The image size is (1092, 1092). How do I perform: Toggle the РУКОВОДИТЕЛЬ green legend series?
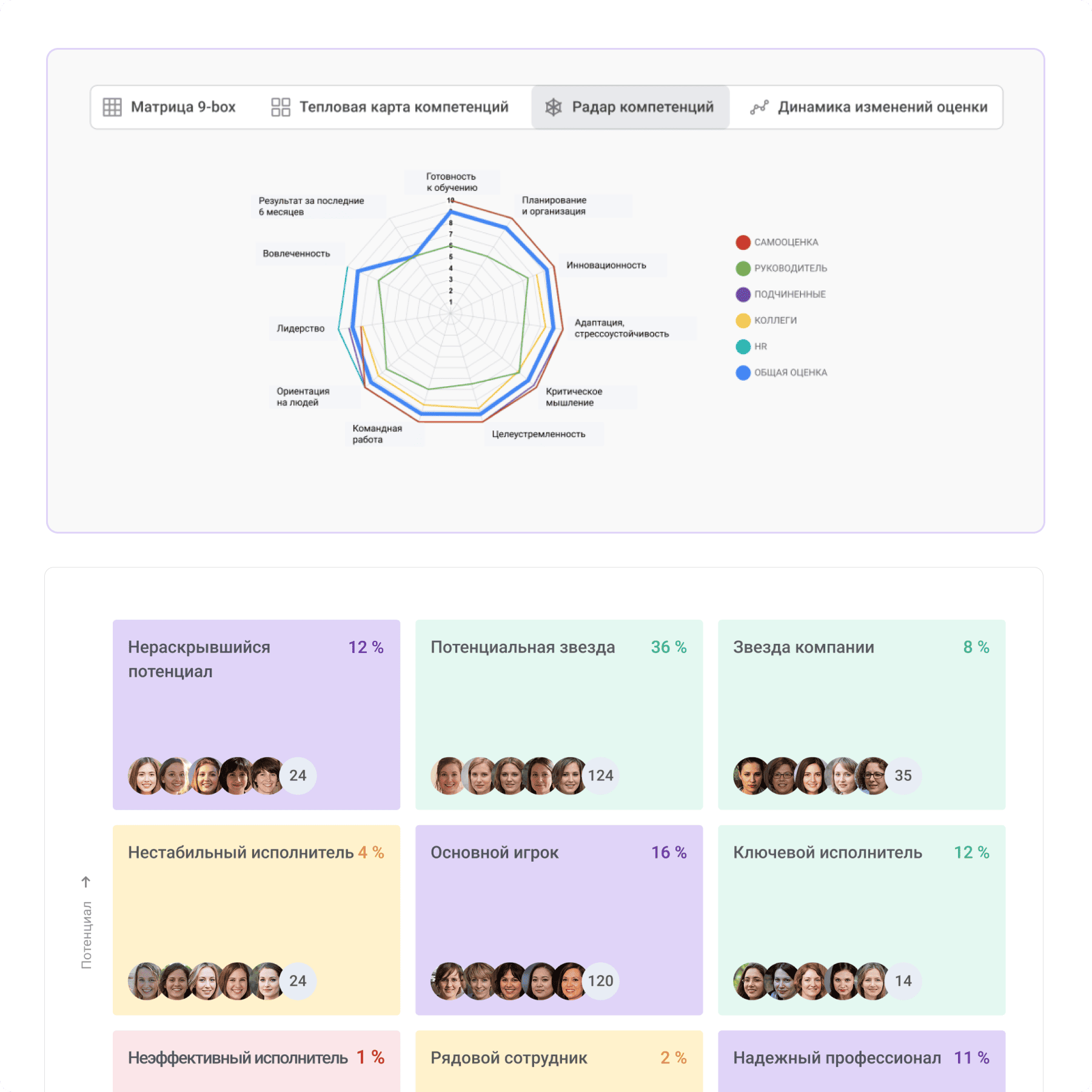[x=743, y=269]
